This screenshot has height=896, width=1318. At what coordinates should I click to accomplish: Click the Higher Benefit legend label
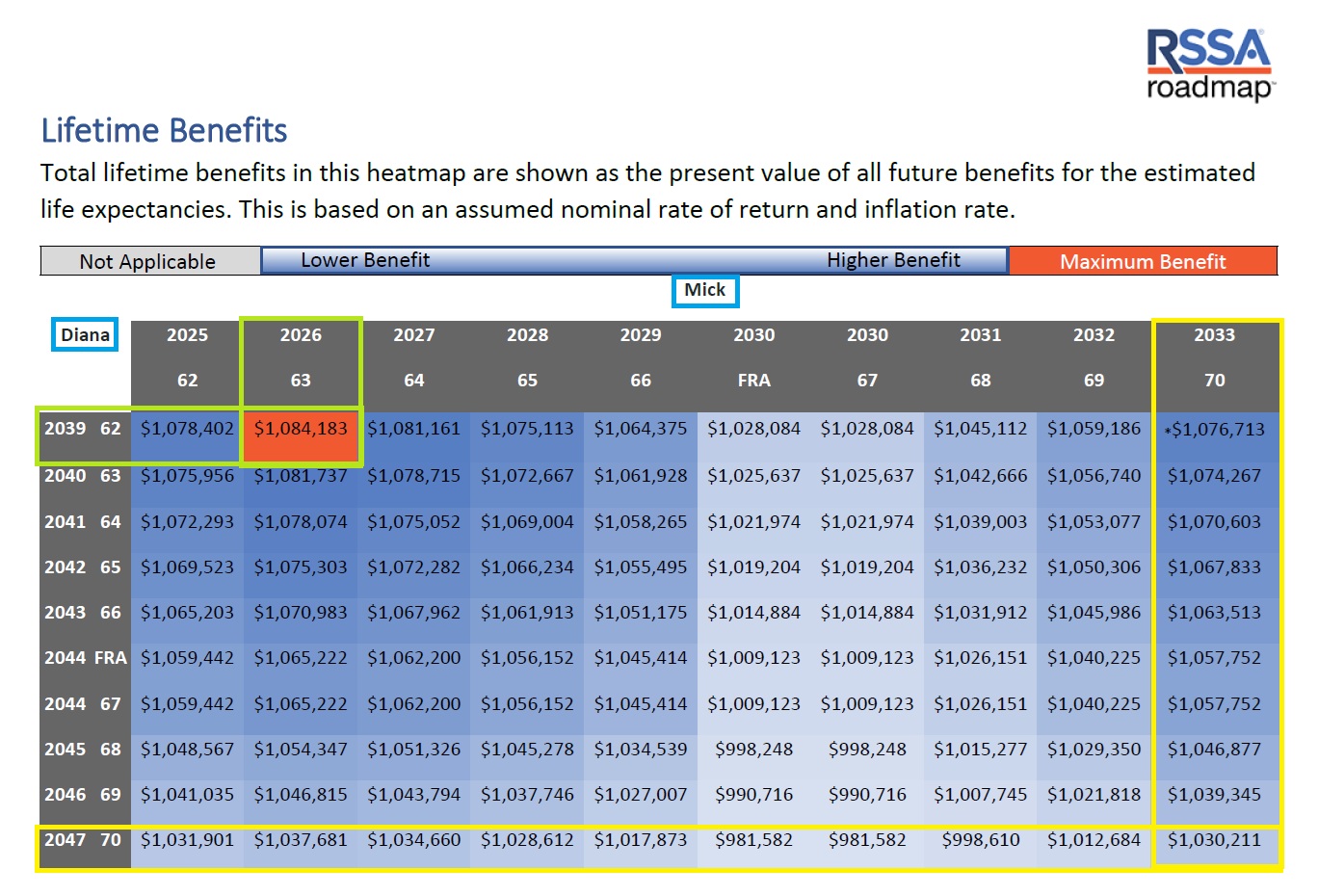(893, 260)
